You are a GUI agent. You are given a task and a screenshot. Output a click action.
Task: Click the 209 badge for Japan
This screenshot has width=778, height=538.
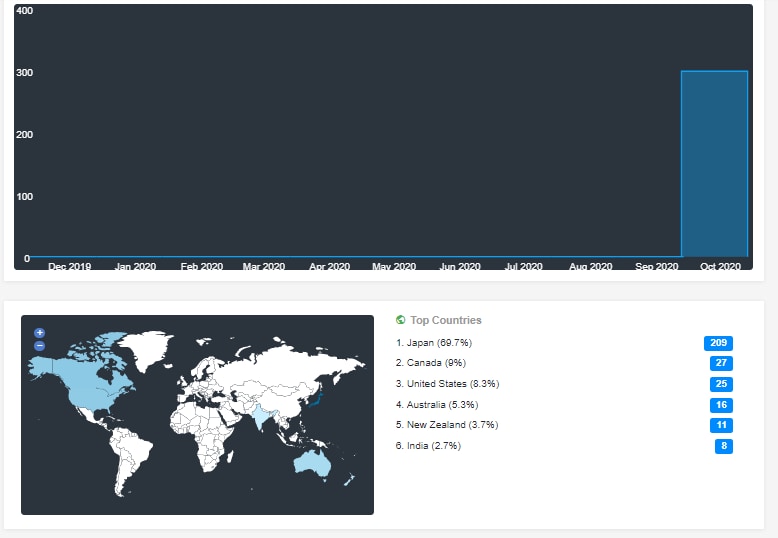click(x=718, y=343)
